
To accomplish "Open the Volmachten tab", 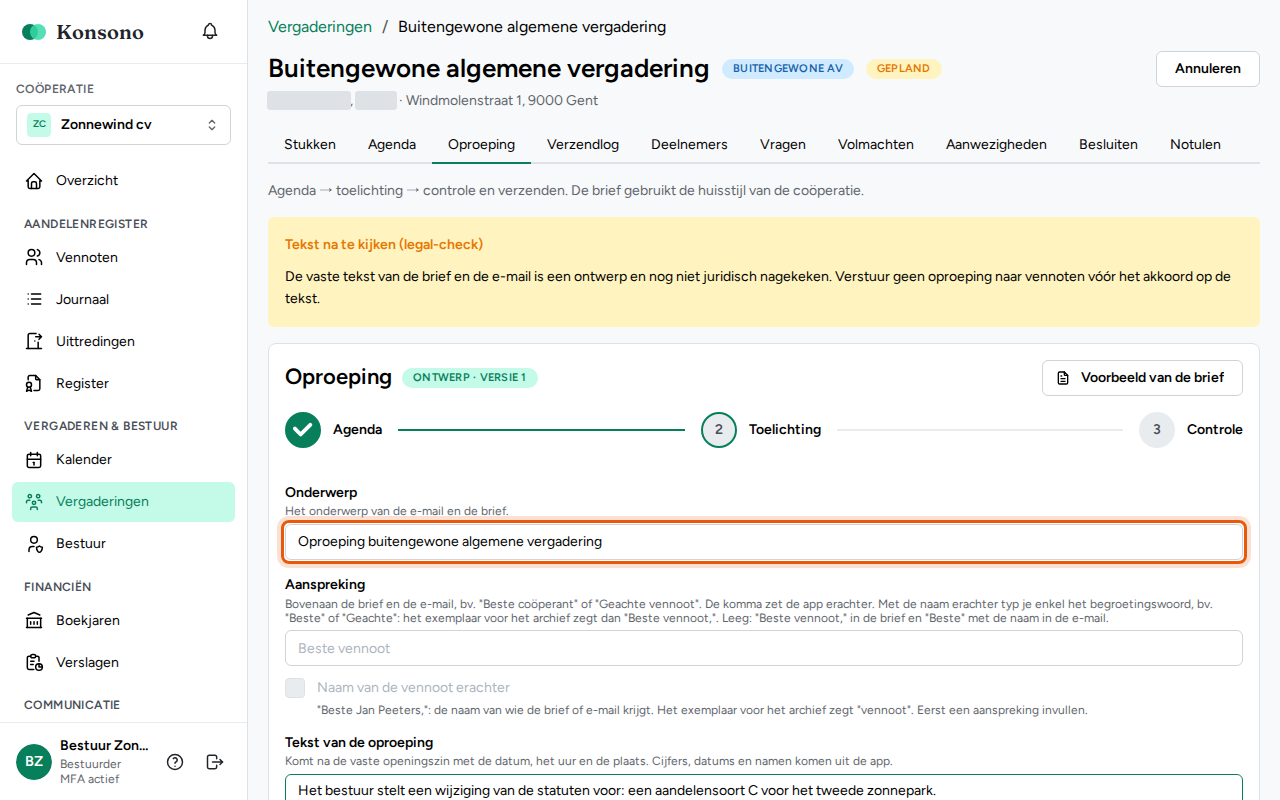I will 876,144.
